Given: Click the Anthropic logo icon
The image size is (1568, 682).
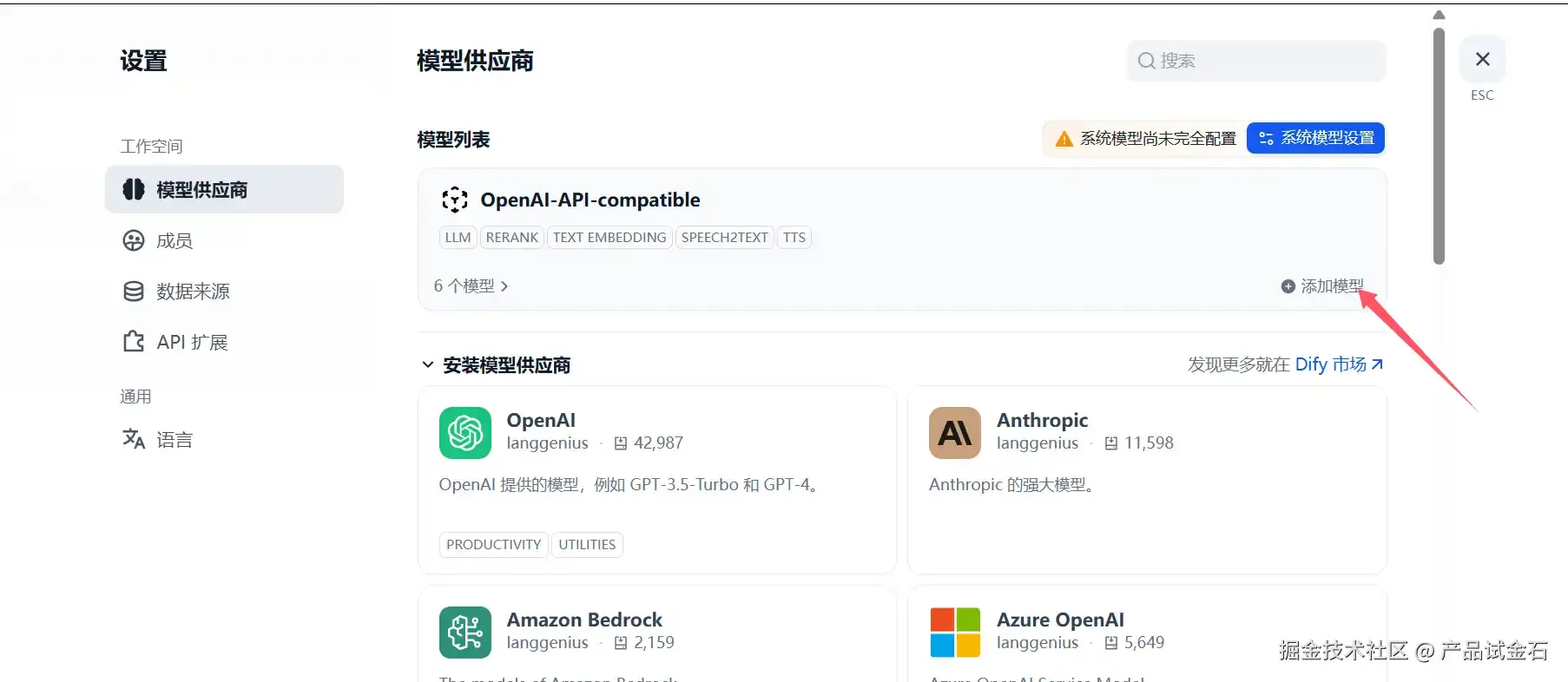Looking at the screenshot, I should click(x=955, y=433).
